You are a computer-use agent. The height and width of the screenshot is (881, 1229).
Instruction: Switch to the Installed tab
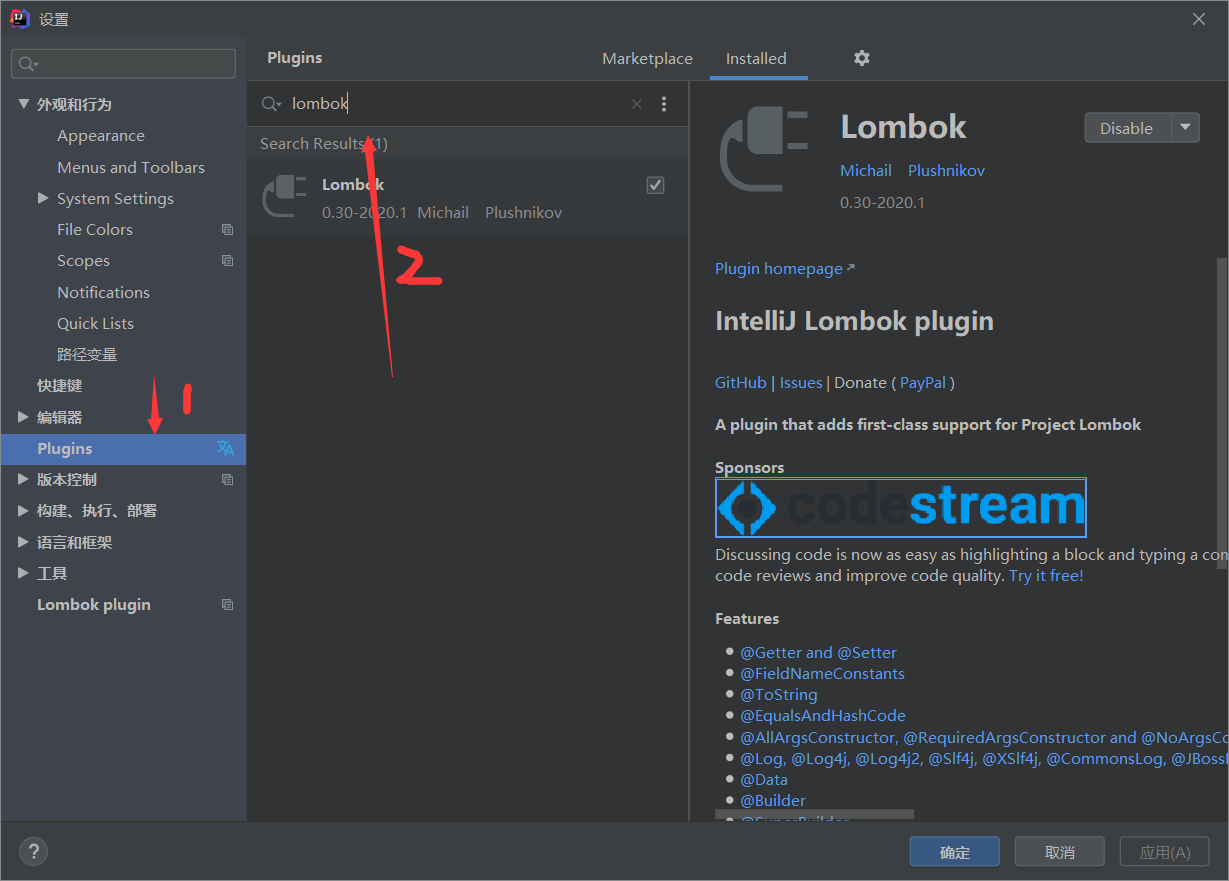point(756,59)
